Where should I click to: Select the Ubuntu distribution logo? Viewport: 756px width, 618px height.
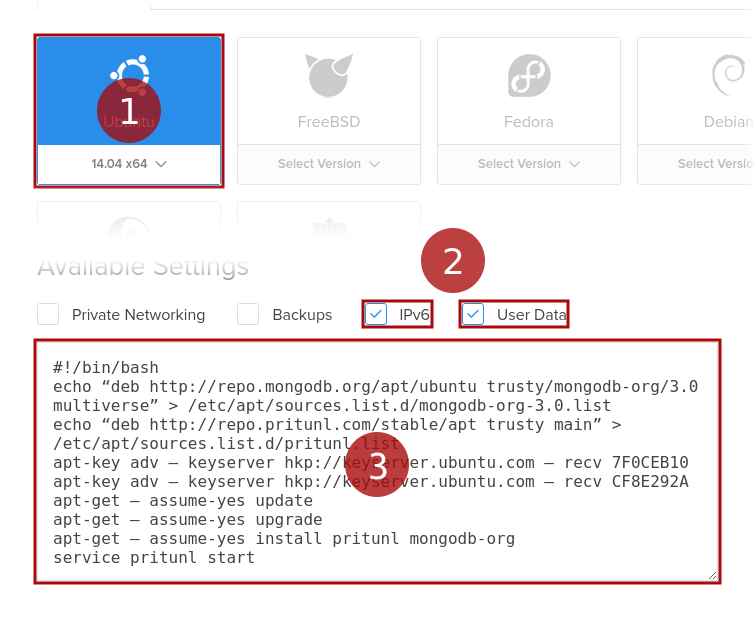[x=130, y=75]
